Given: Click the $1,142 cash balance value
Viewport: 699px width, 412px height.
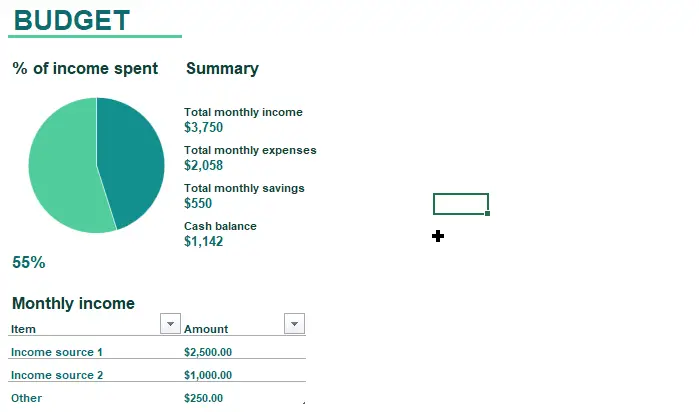Looking at the screenshot, I should point(203,241).
